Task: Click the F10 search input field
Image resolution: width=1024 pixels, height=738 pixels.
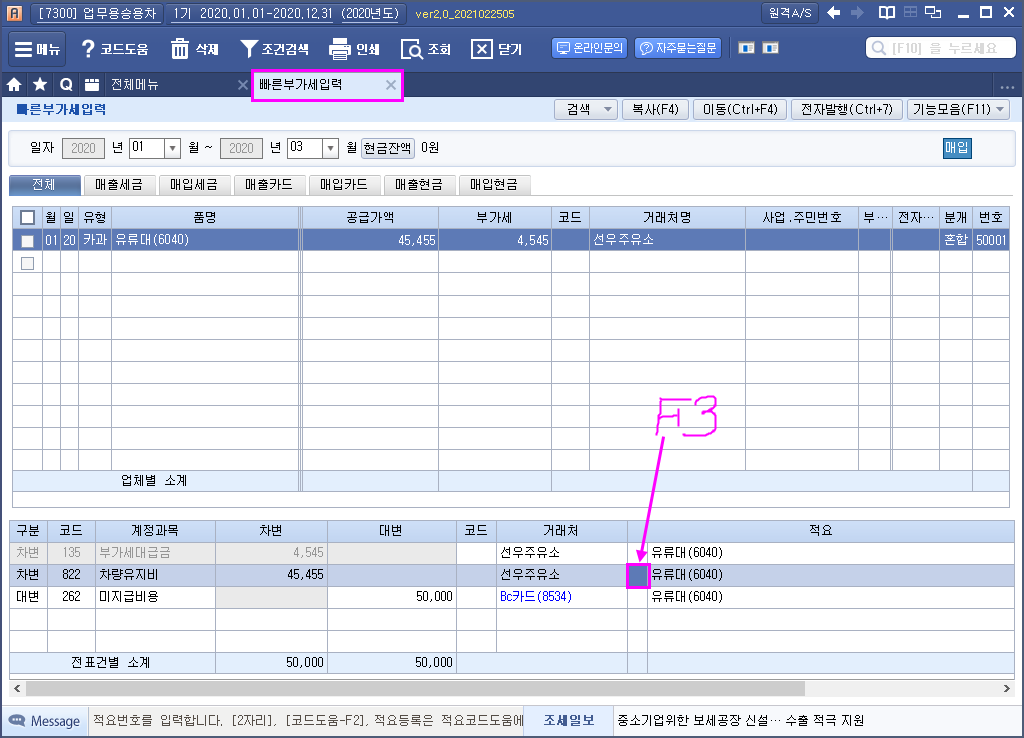Action: (940, 48)
